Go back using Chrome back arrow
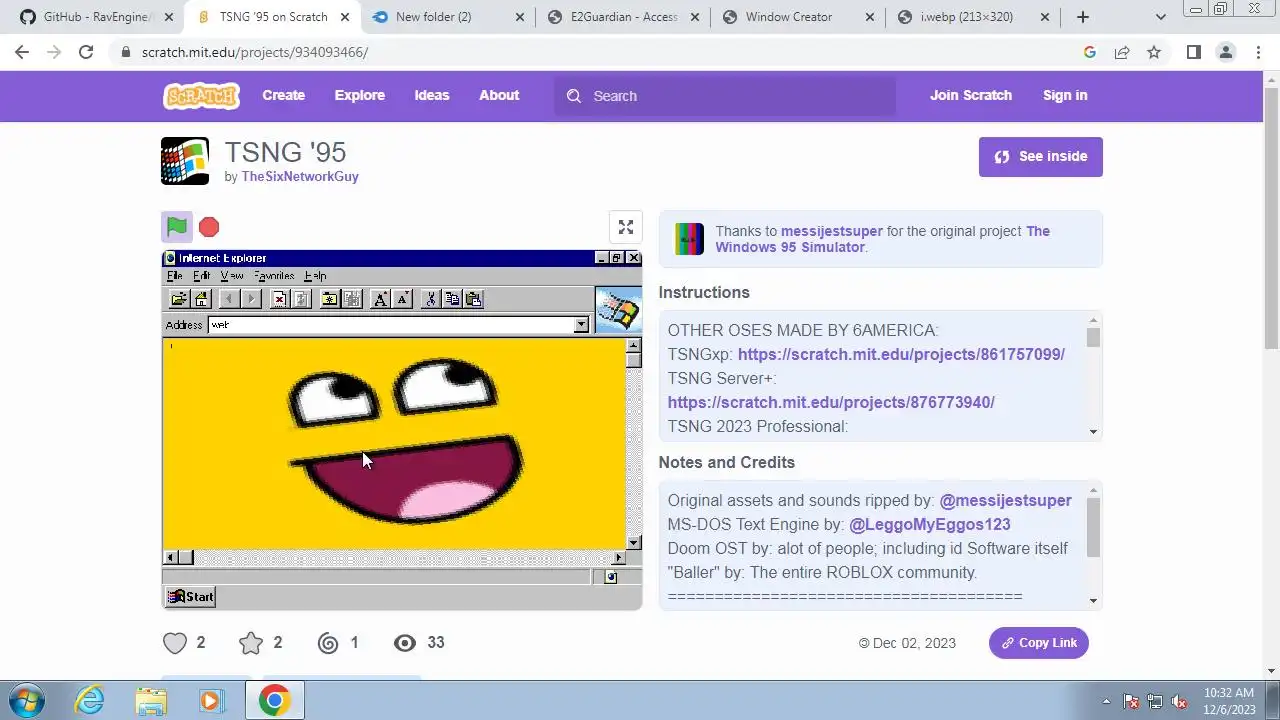 pos(22,52)
